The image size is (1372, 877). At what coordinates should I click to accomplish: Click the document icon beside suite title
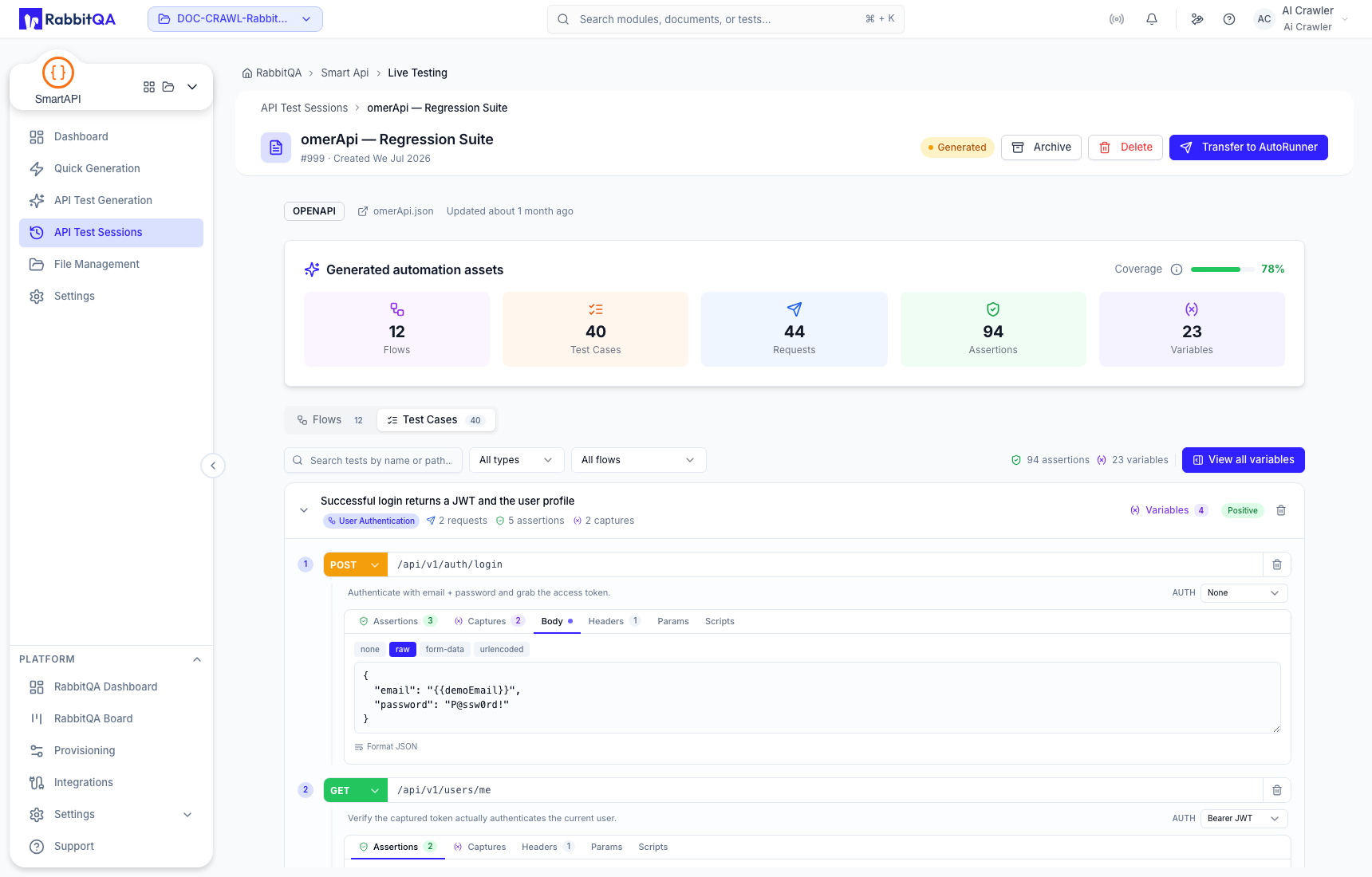tap(276, 147)
